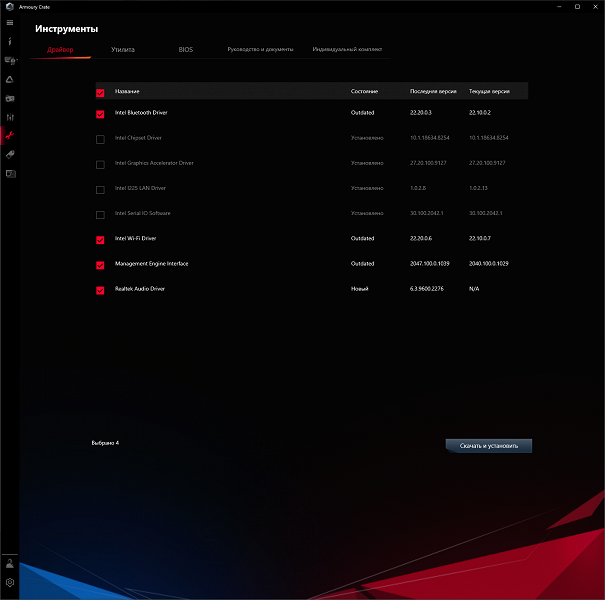
Task: Select the Intel Bluetooth Driver row name
Action: (141, 113)
